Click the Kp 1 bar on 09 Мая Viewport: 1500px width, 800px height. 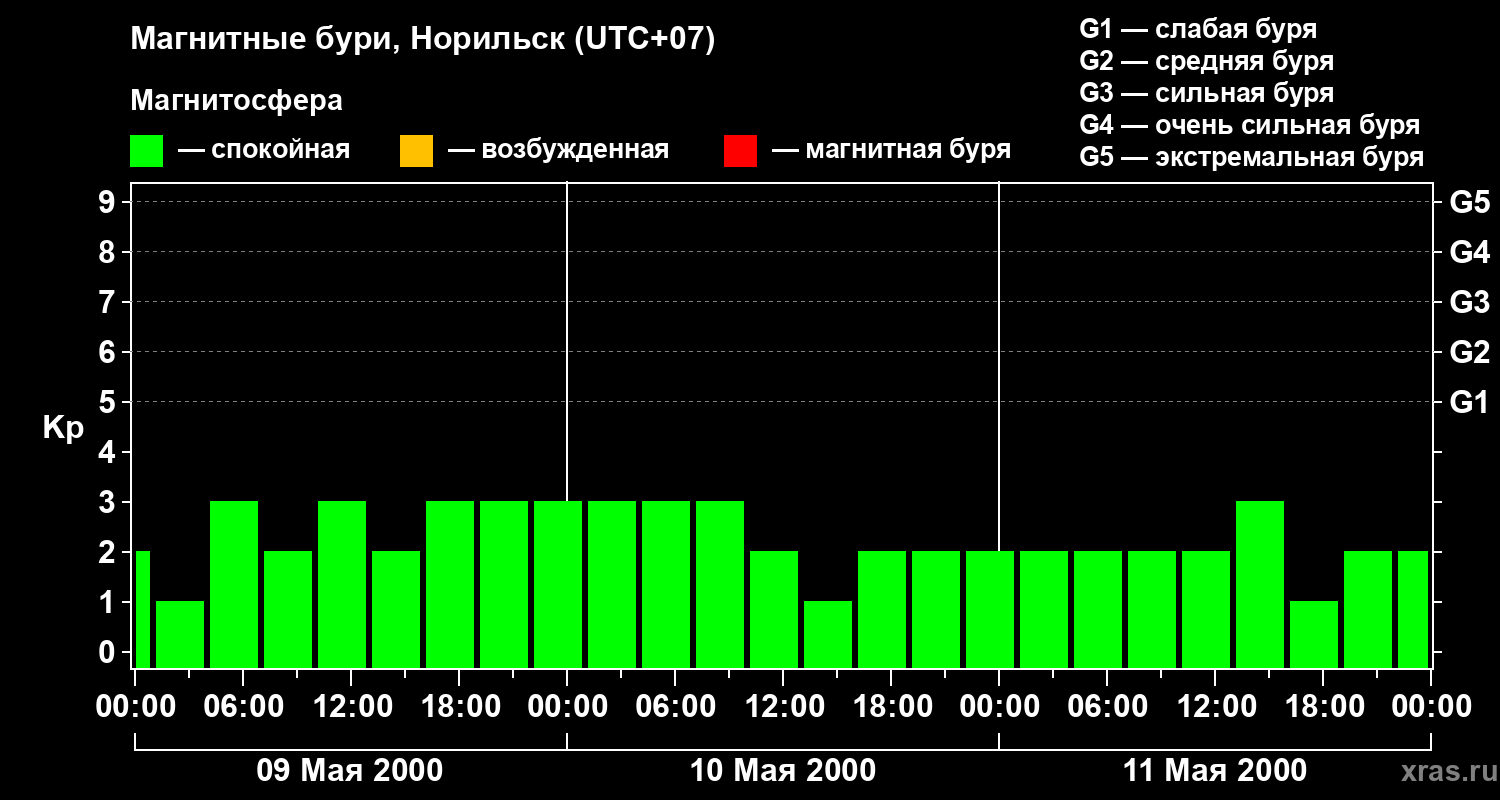pos(180,634)
